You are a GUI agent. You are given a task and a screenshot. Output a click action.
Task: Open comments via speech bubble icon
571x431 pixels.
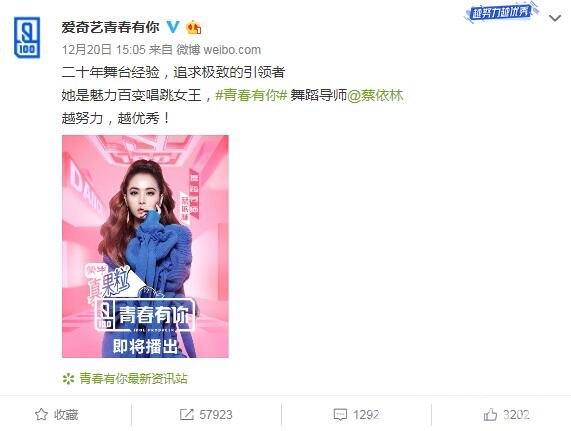click(x=340, y=415)
